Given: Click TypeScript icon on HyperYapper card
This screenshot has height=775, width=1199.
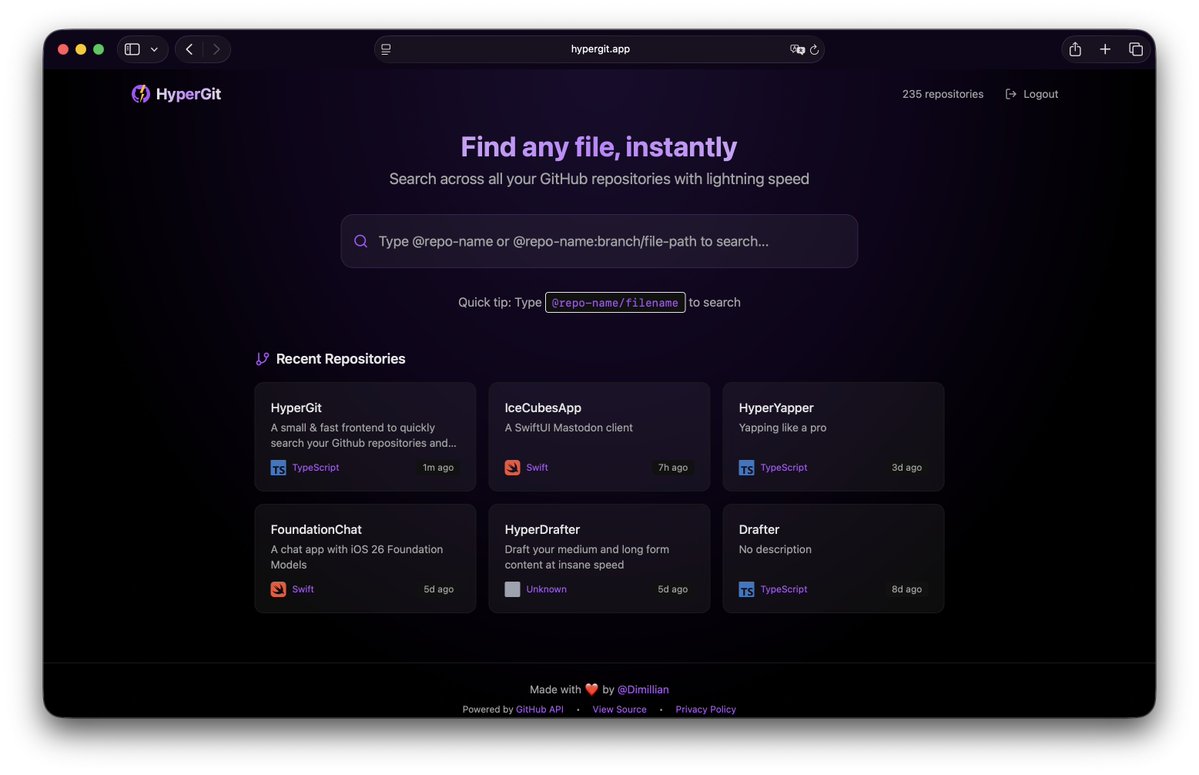Looking at the screenshot, I should (x=746, y=468).
